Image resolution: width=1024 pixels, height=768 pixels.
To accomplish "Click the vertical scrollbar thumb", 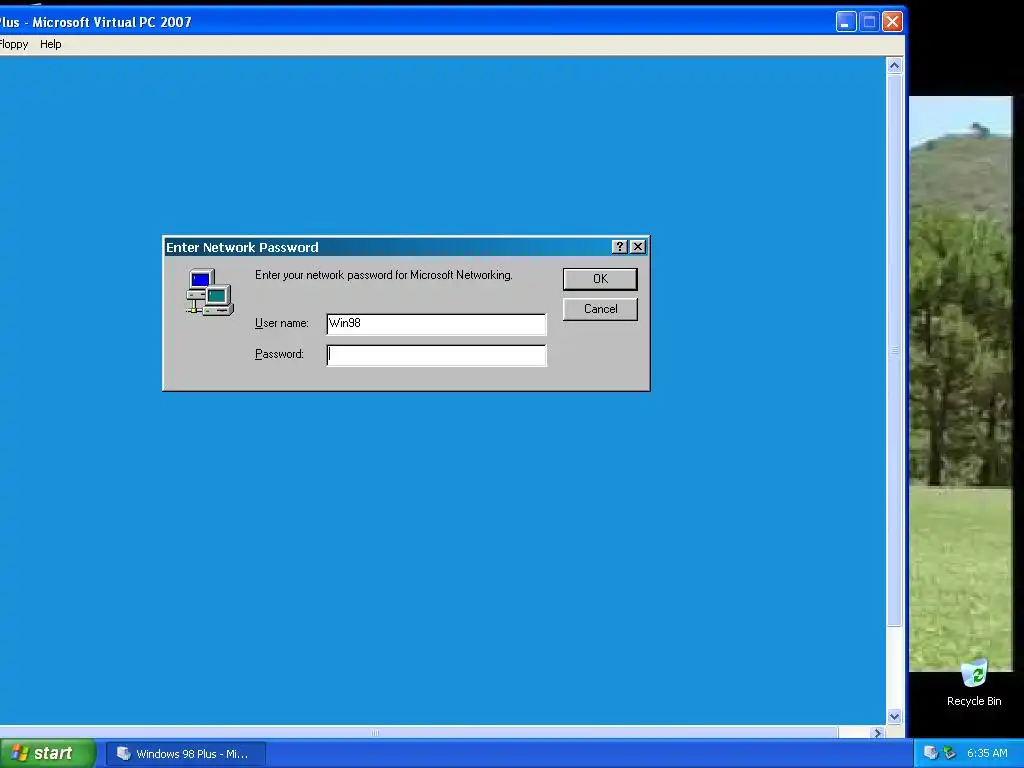I will click(894, 350).
